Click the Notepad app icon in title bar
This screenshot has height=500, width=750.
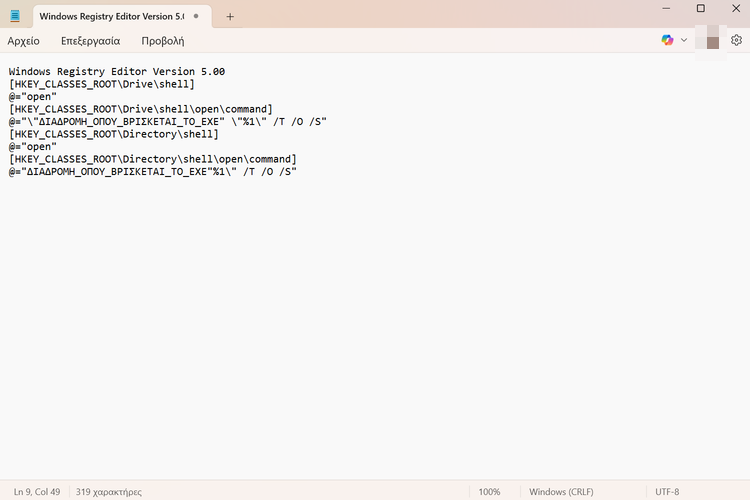[x=15, y=16]
